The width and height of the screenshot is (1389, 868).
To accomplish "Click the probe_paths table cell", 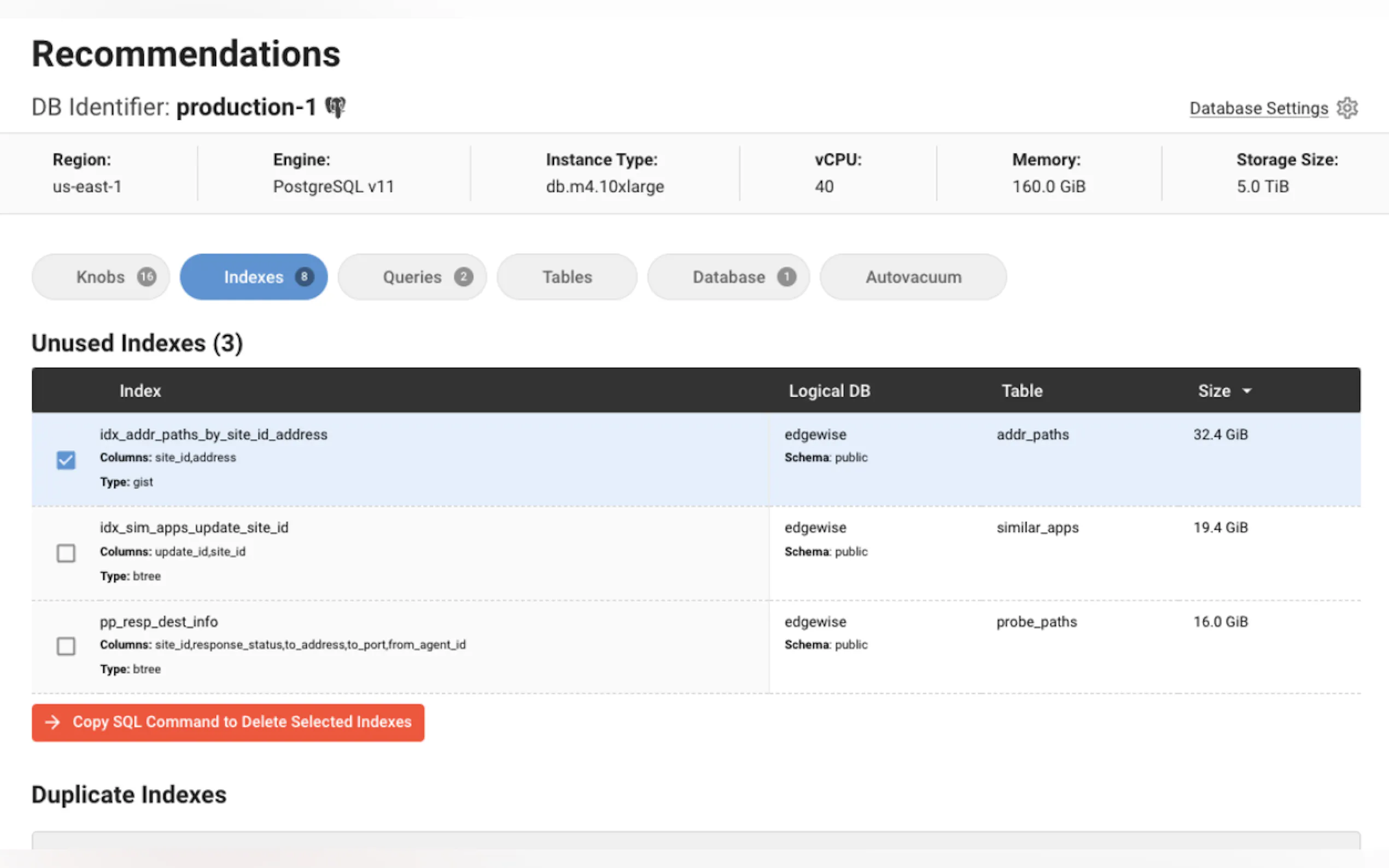I will (x=1036, y=621).
